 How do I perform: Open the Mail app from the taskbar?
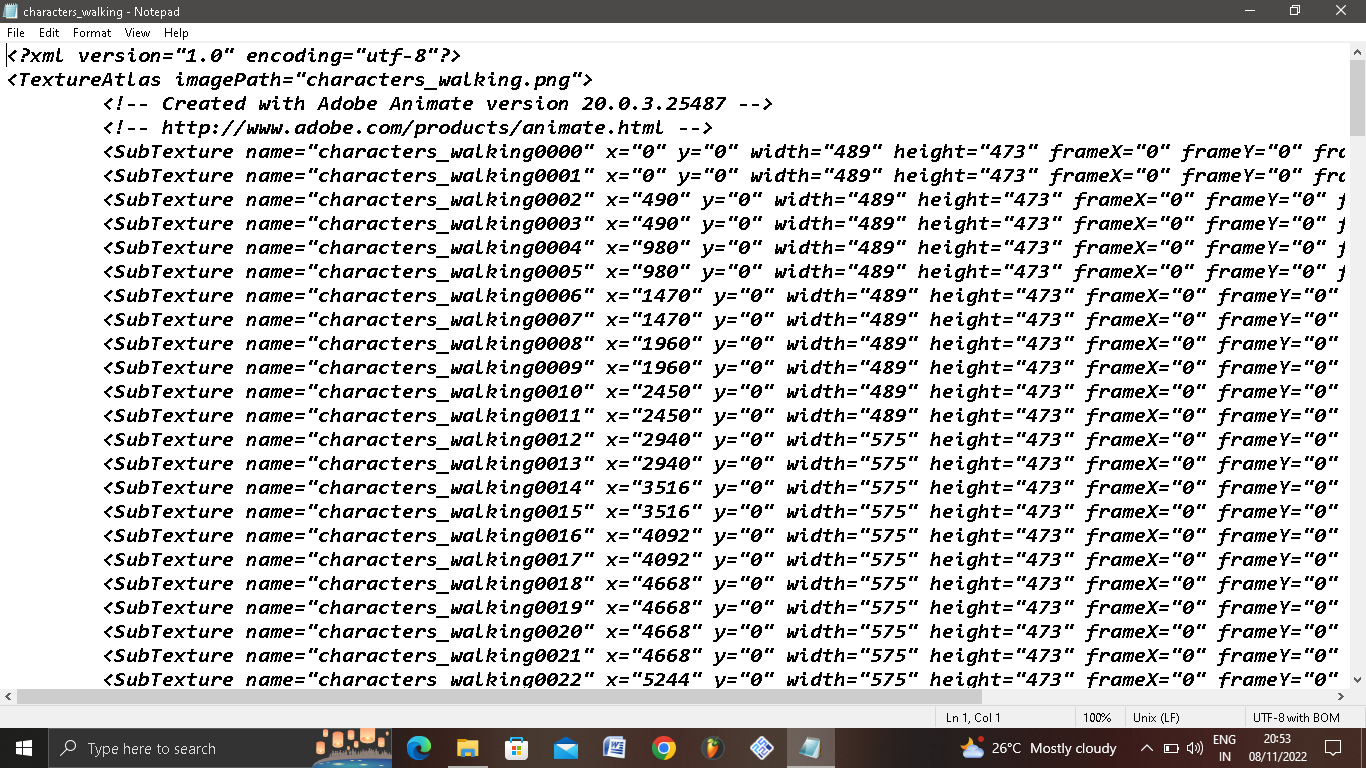[x=565, y=748]
